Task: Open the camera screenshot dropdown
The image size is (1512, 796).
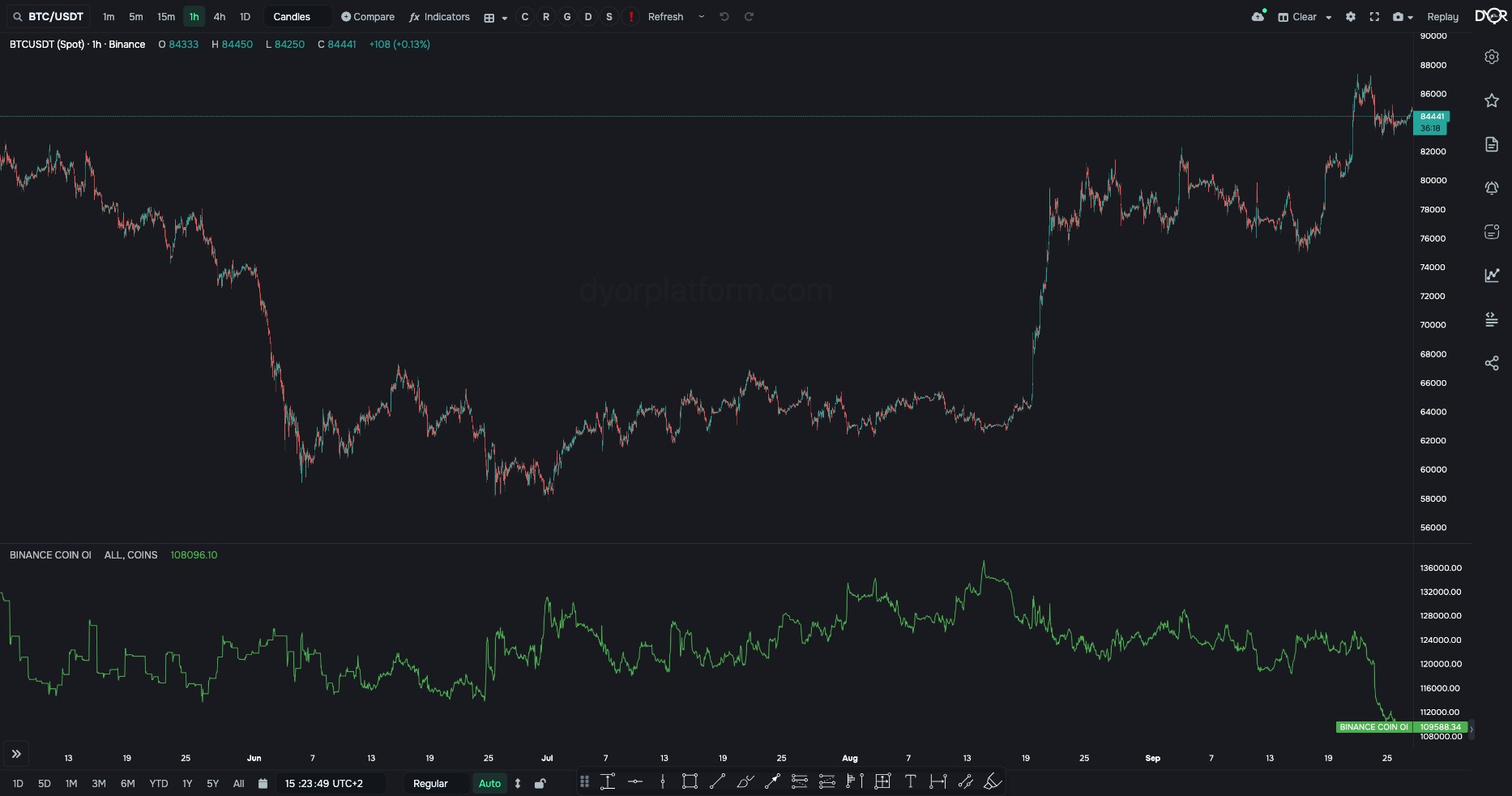Action: [1403, 16]
